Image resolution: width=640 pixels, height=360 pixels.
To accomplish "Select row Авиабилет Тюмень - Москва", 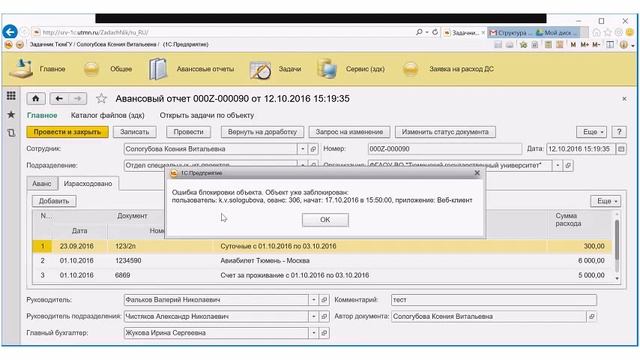I will (322, 260).
